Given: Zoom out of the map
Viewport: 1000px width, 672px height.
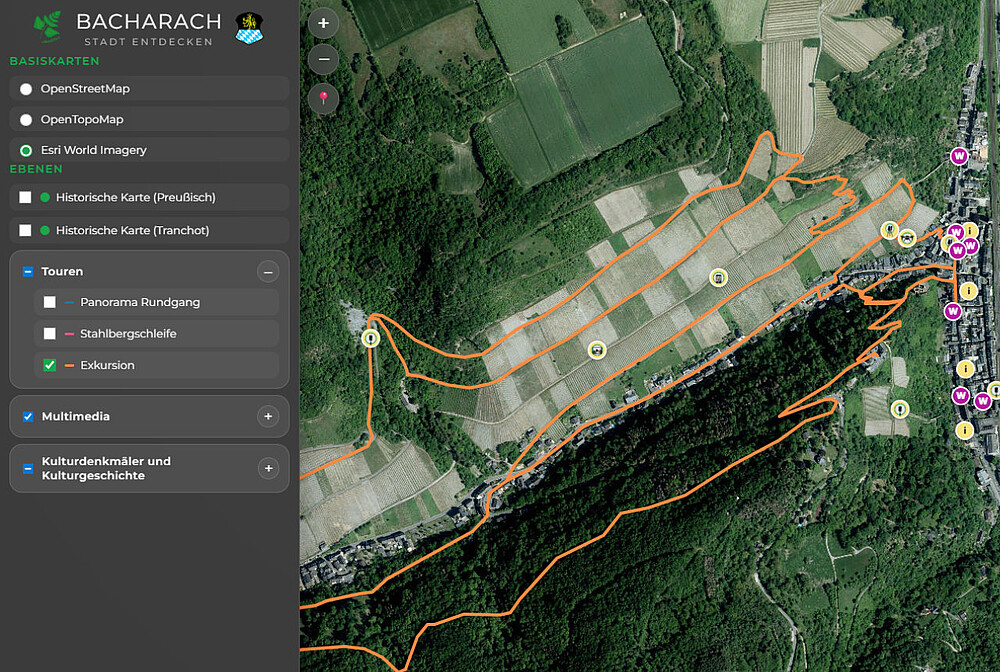Looking at the screenshot, I should tap(323, 60).
